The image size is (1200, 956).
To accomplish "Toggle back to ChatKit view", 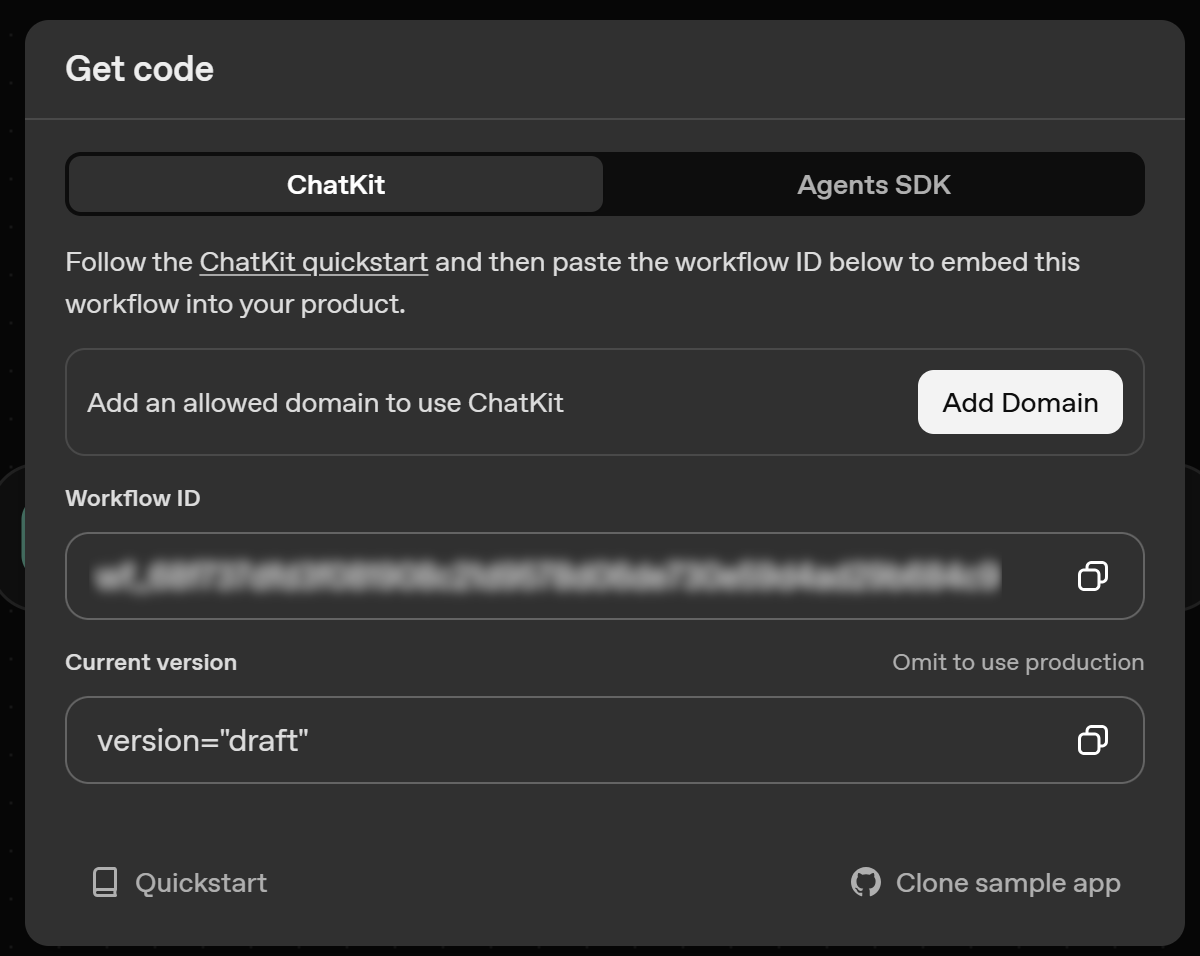I will click(x=334, y=184).
